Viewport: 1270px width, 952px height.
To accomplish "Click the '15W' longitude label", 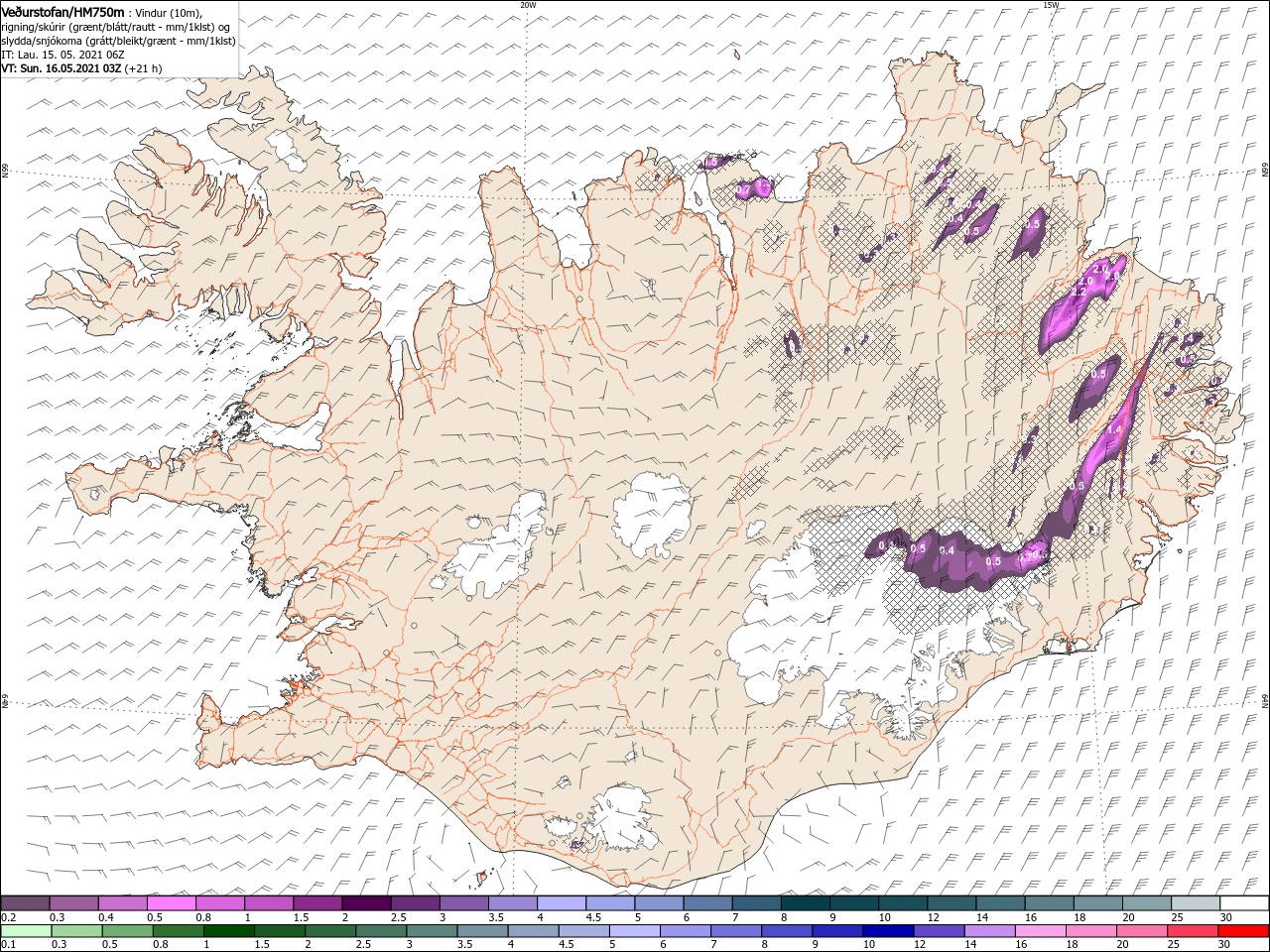I will click(x=1051, y=5).
